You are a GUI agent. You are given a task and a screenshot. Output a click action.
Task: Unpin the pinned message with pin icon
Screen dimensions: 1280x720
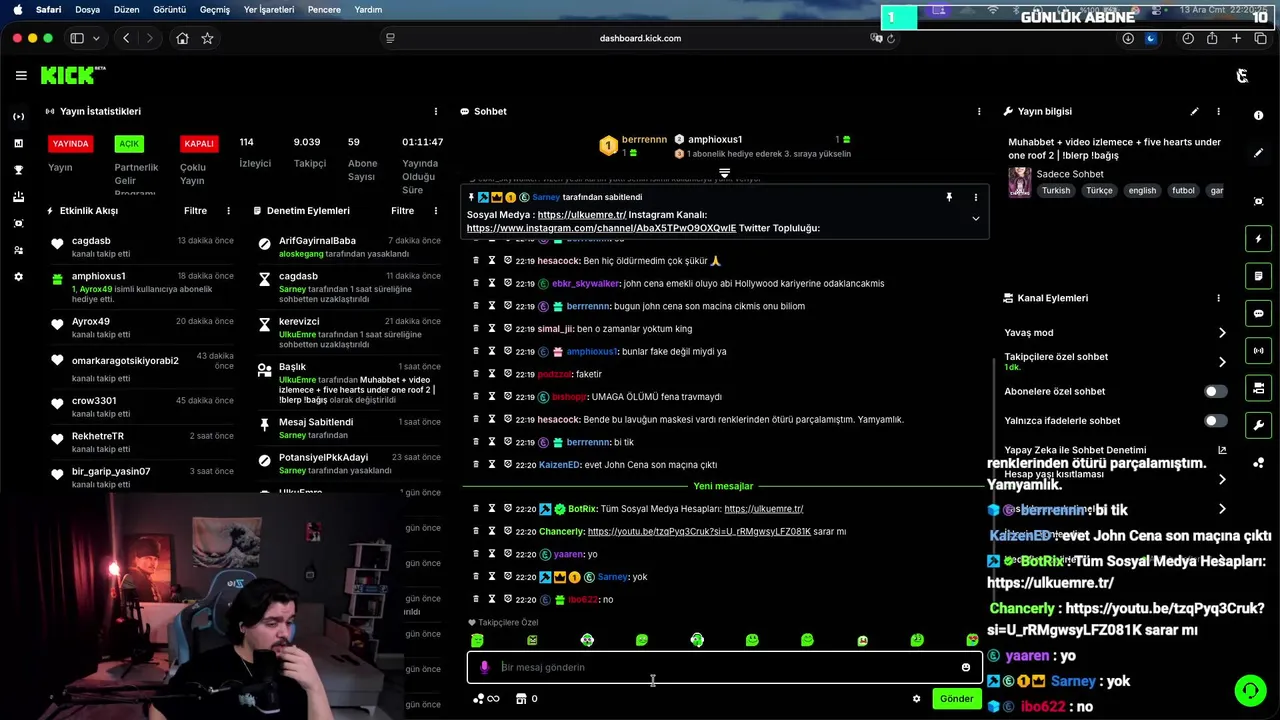pos(949,197)
